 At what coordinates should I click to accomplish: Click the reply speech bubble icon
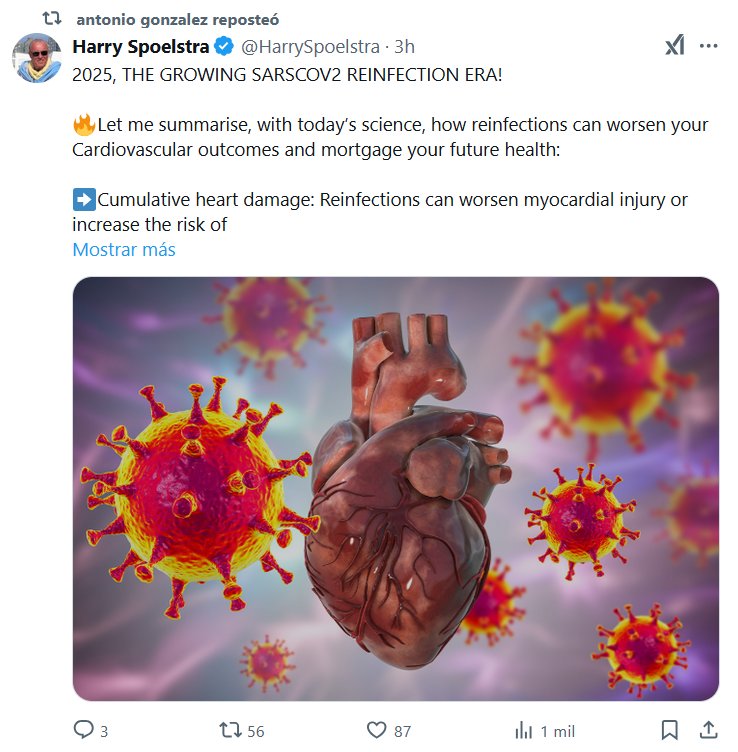point(84,730)
